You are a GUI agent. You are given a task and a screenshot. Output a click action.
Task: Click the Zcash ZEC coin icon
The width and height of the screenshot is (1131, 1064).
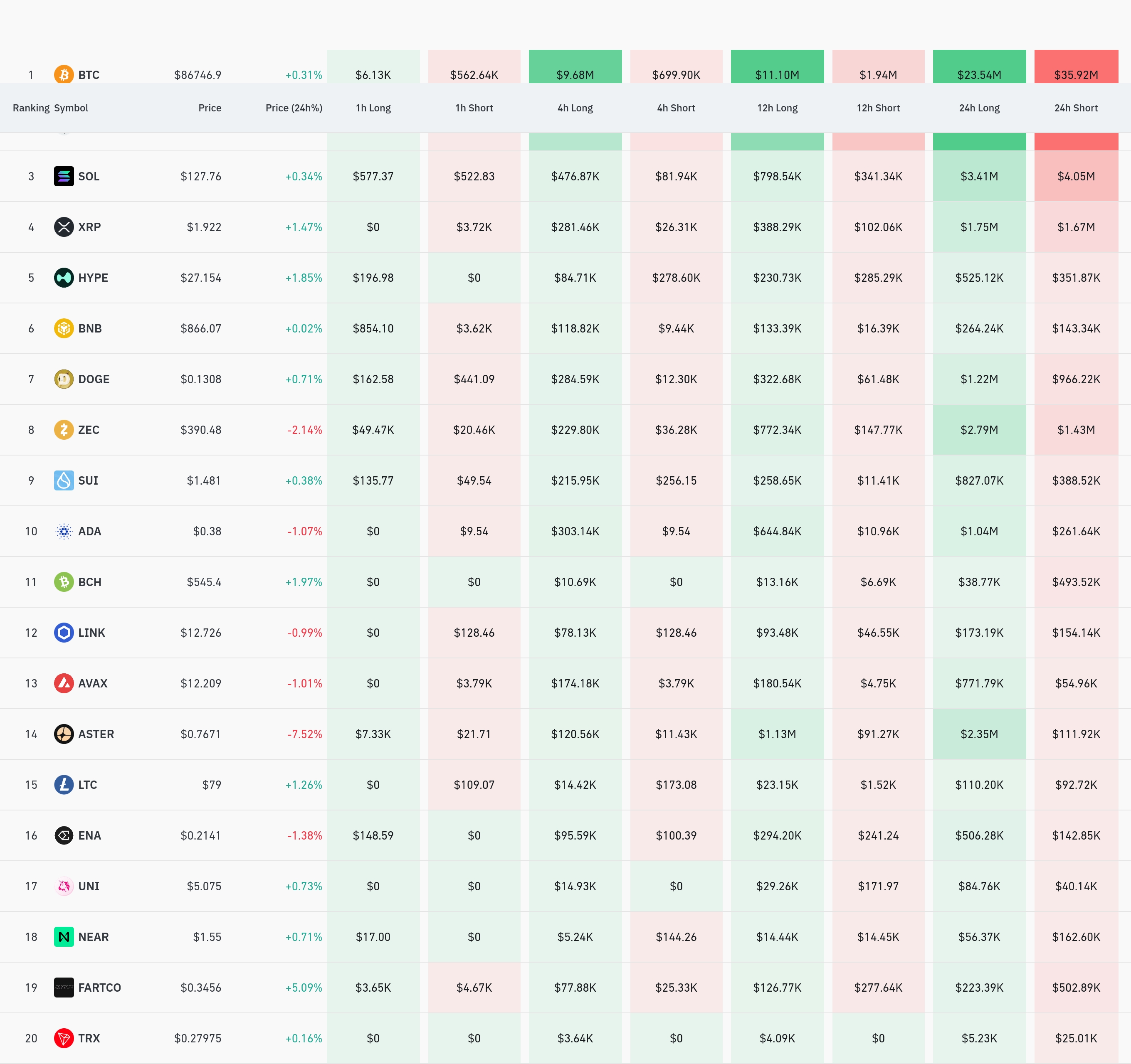(64, 430)
